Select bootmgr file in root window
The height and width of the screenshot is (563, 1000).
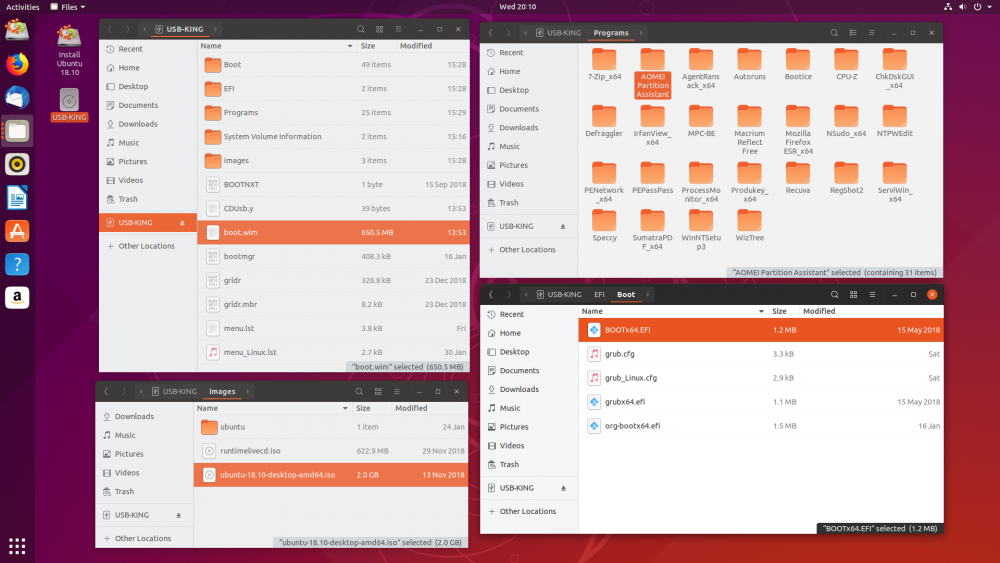point(334,256)
